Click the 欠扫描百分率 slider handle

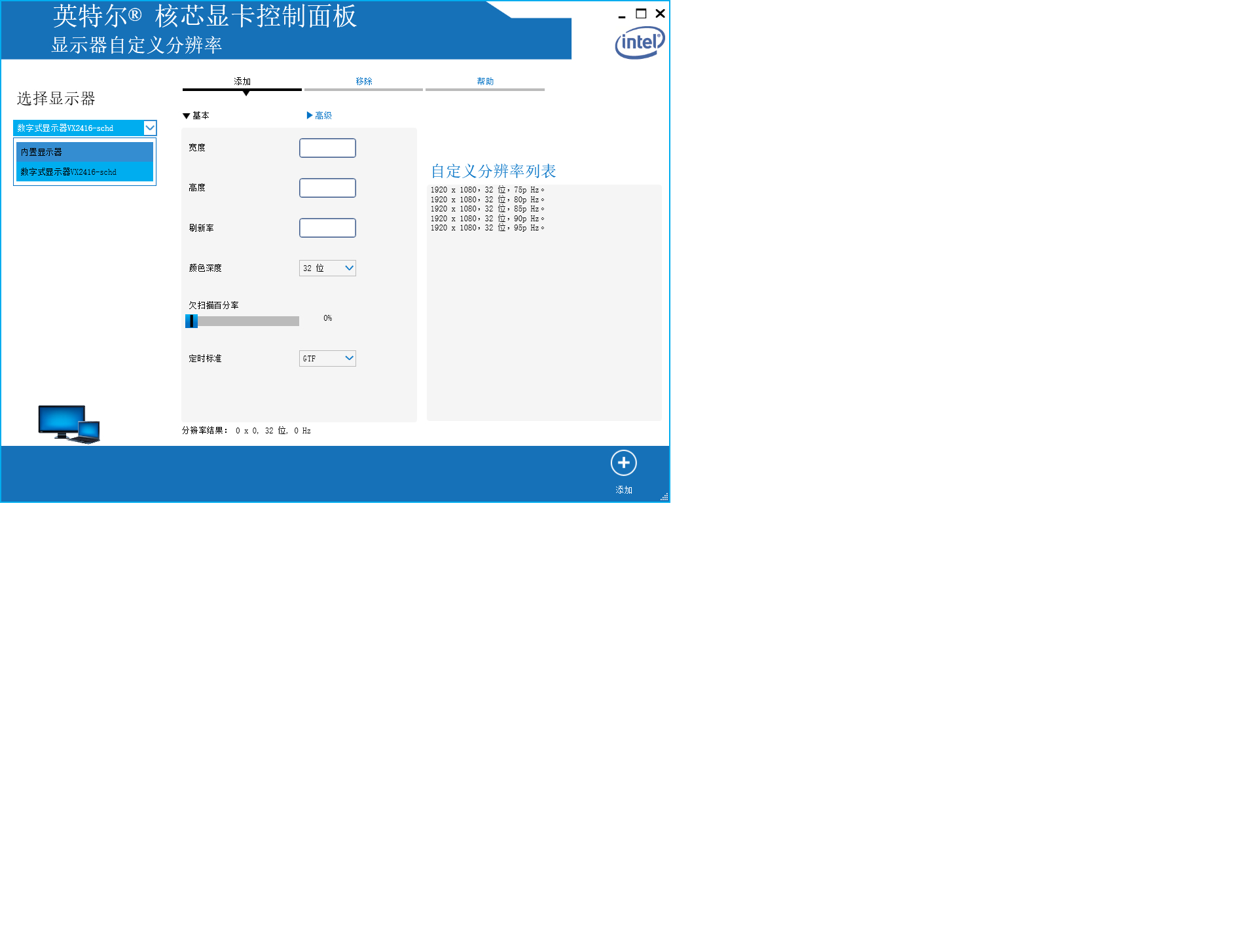click(x=191, y=321)
